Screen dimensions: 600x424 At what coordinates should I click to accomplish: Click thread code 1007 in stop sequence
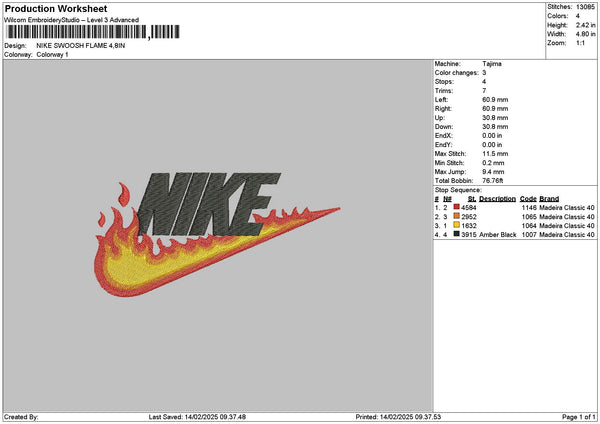tap(529, 235)
